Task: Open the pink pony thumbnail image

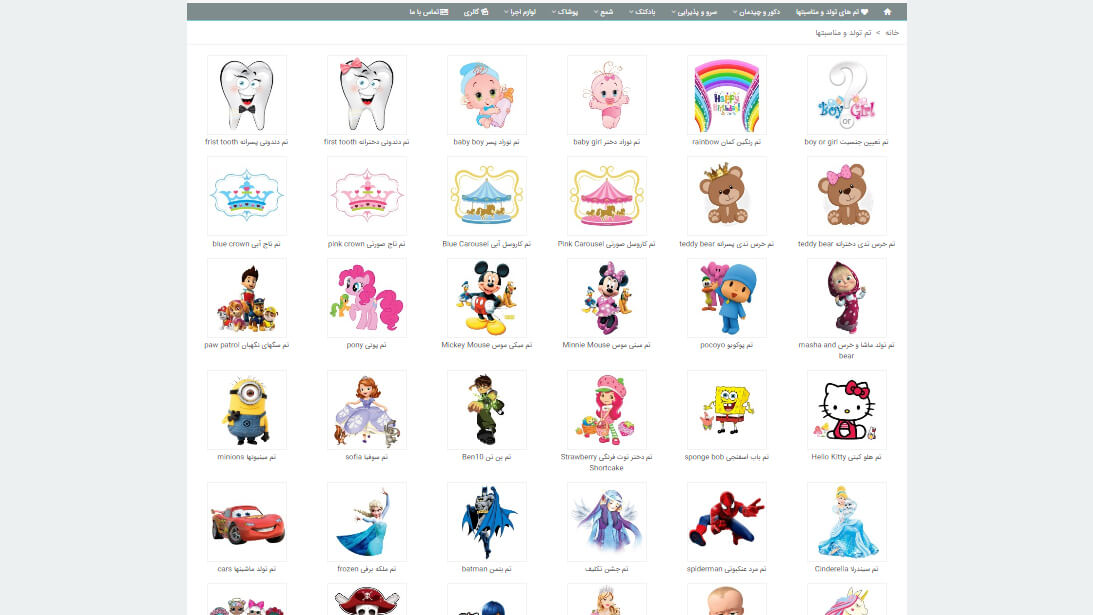Action: [x=367, y=298]
